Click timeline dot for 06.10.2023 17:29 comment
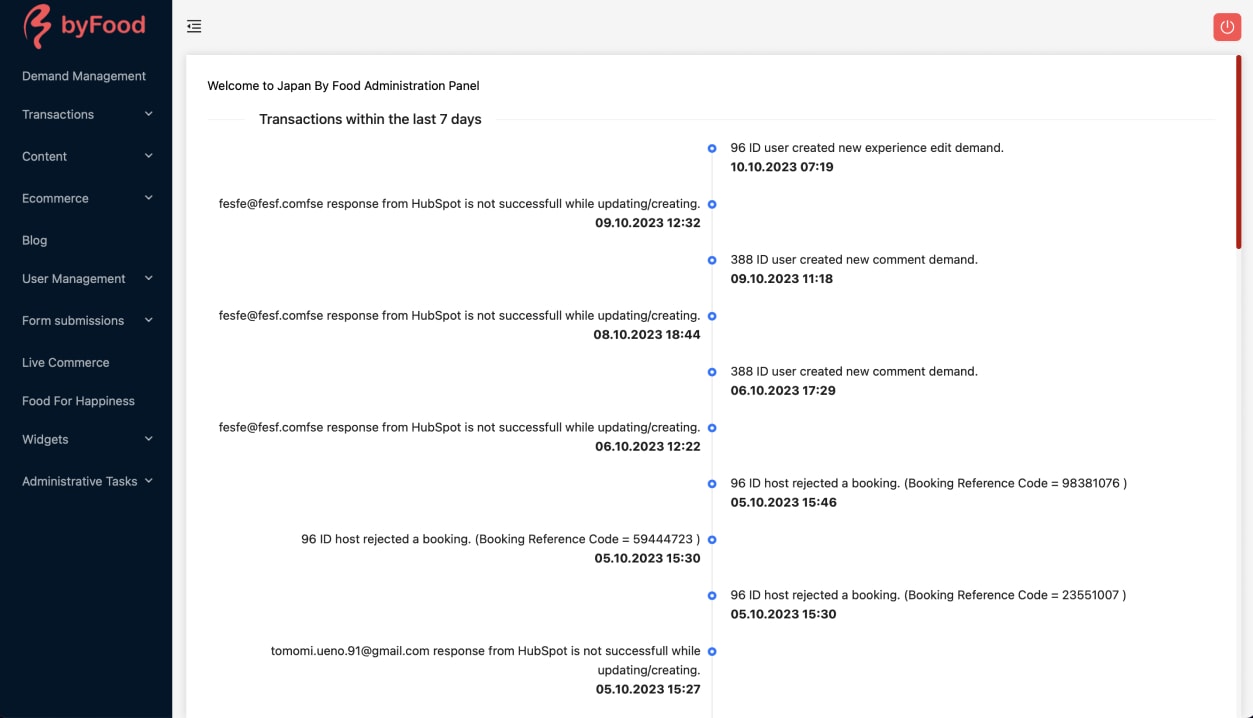 pyautogui.click(x=712, y=372)
